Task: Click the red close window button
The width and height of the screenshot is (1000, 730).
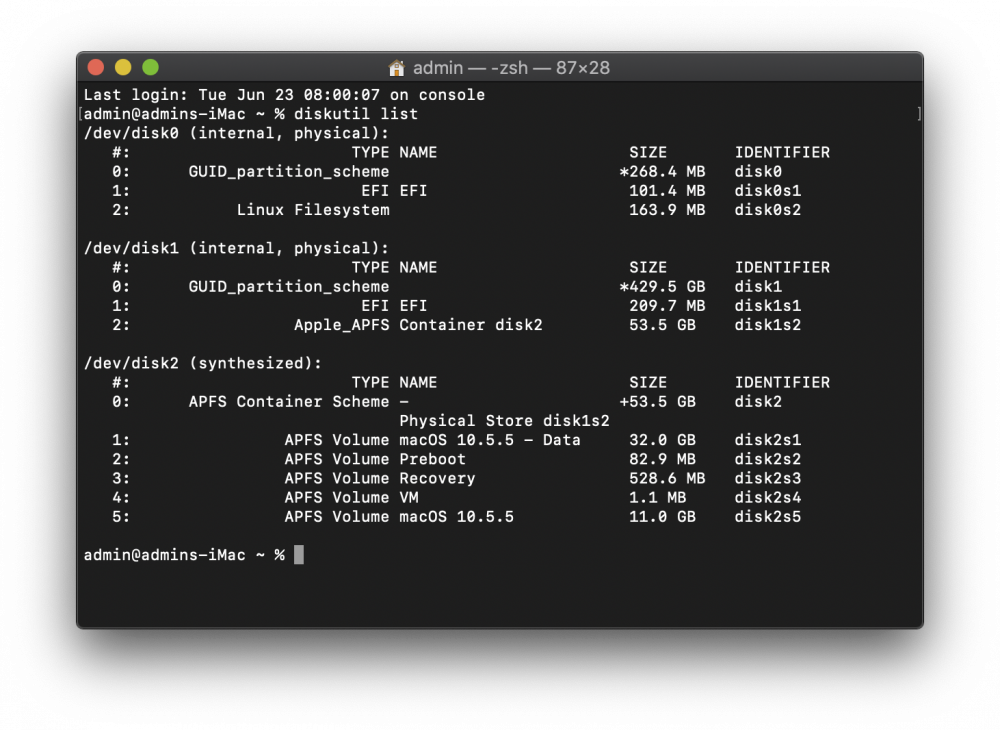Action: (x=96, y=67)
